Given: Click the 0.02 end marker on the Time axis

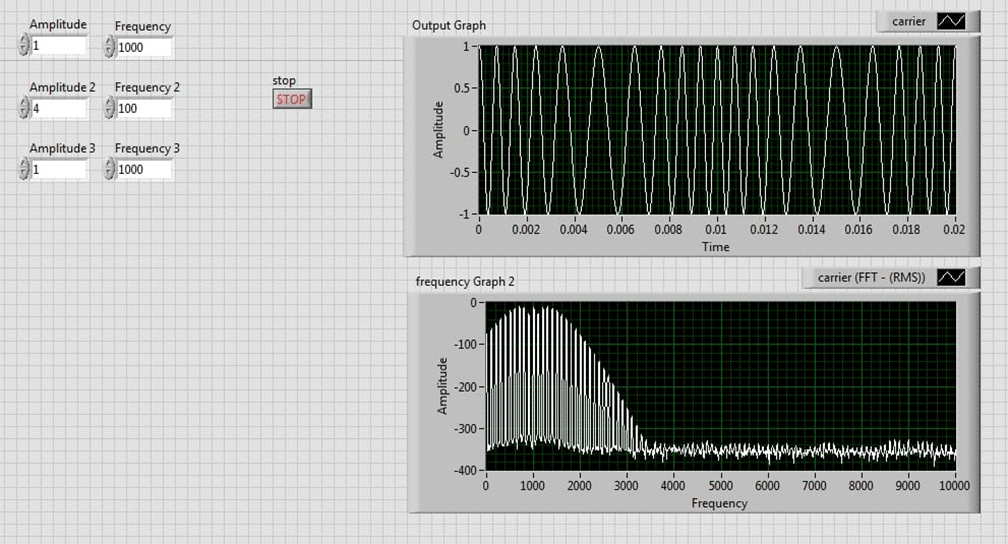Looking at the screenshot, I should click(x=955, y=230).
